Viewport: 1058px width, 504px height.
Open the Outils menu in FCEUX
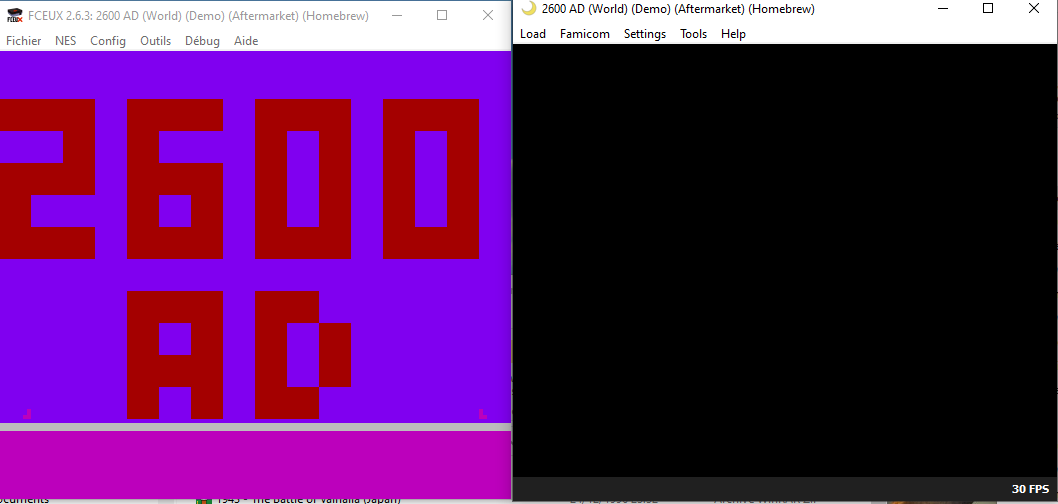[155, 40]
